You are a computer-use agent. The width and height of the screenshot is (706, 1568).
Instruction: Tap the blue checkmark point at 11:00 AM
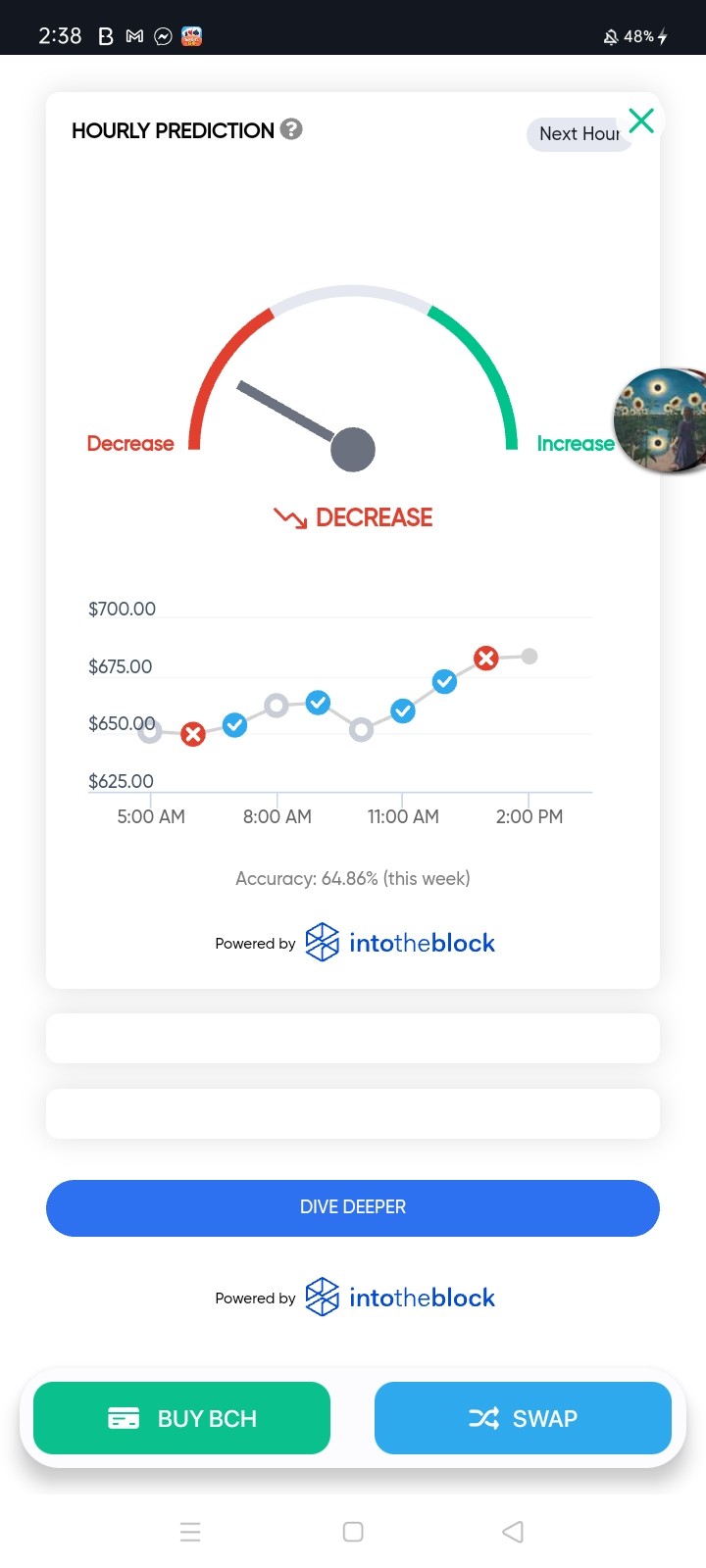(x=403, y=710)
